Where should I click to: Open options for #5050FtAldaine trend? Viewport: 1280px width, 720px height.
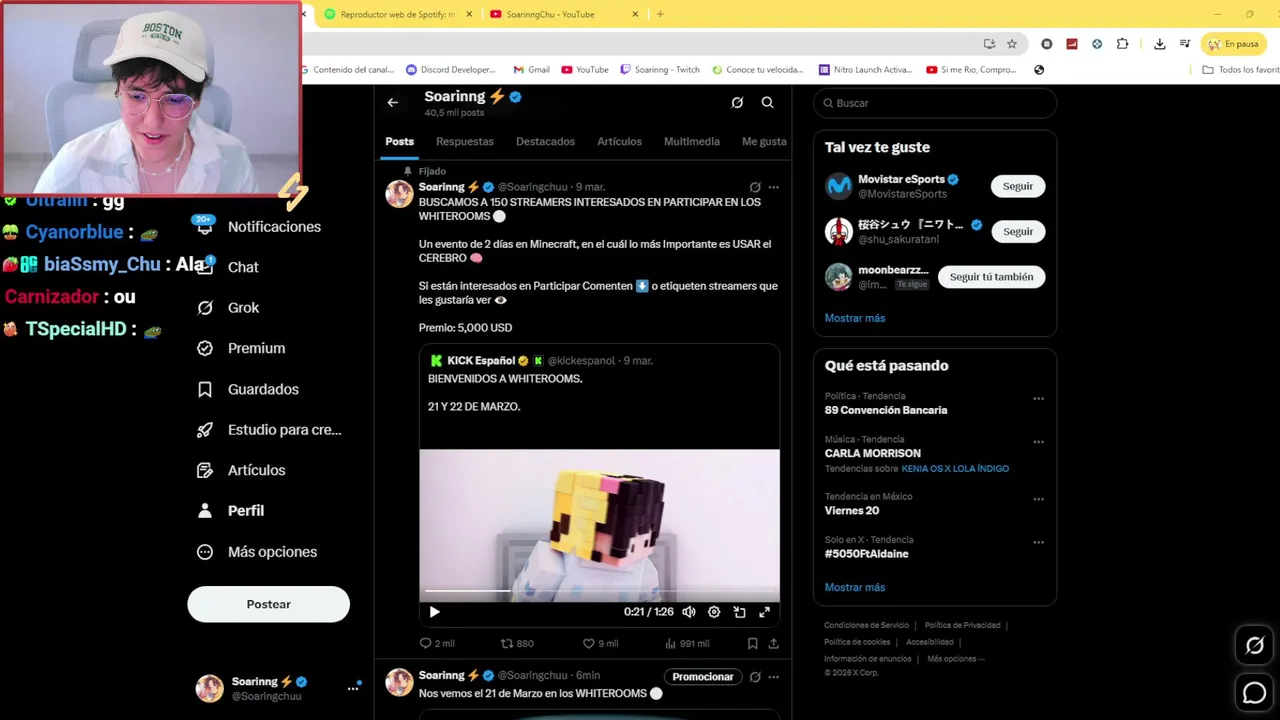coord(1038,543)
